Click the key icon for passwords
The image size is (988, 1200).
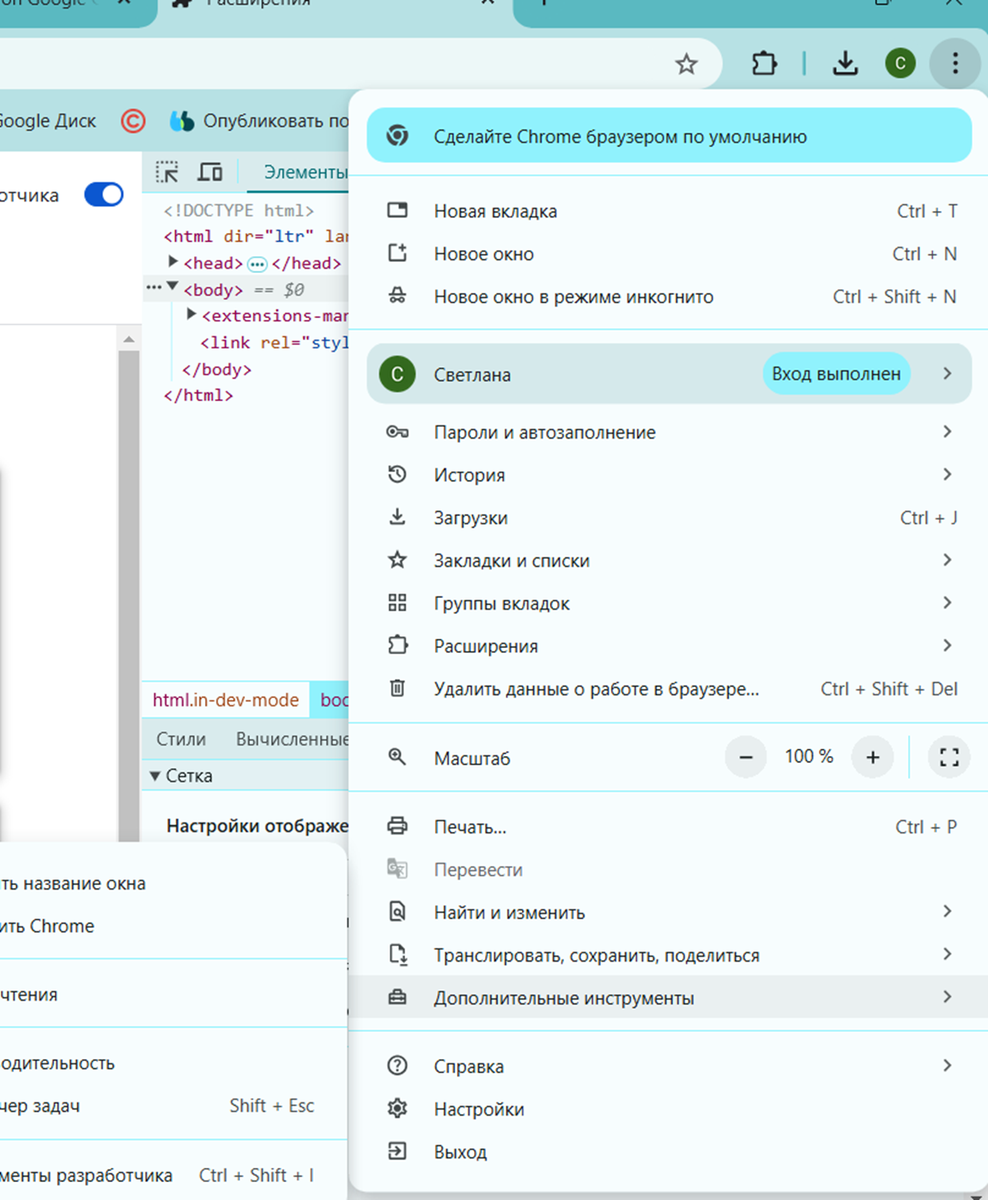click(x=397, y=432)
